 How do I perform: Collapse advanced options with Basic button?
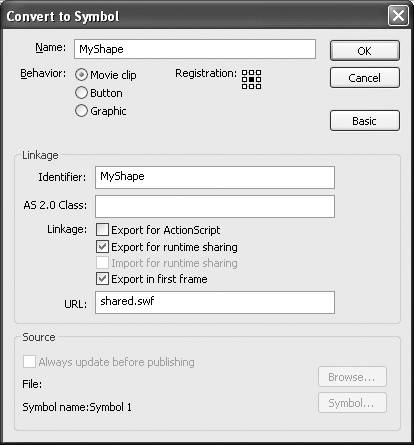click(365, 121)
